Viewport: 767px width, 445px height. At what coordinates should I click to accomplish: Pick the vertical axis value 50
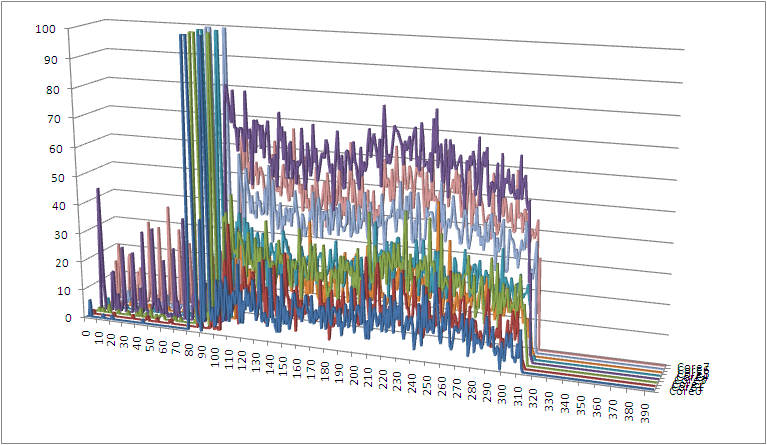coord(59,177)
